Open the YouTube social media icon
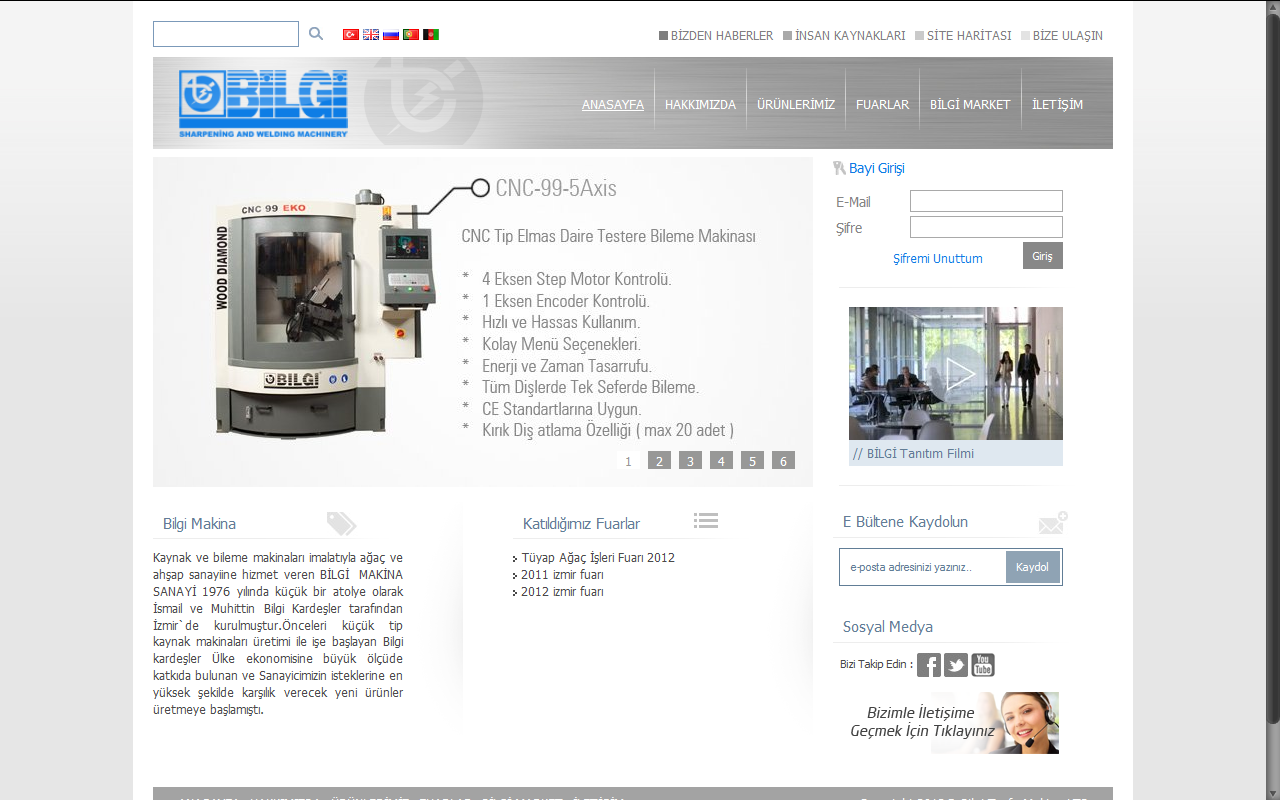Screen dimensions: 1280x800 pyautogui.click(x=983, y=665)
